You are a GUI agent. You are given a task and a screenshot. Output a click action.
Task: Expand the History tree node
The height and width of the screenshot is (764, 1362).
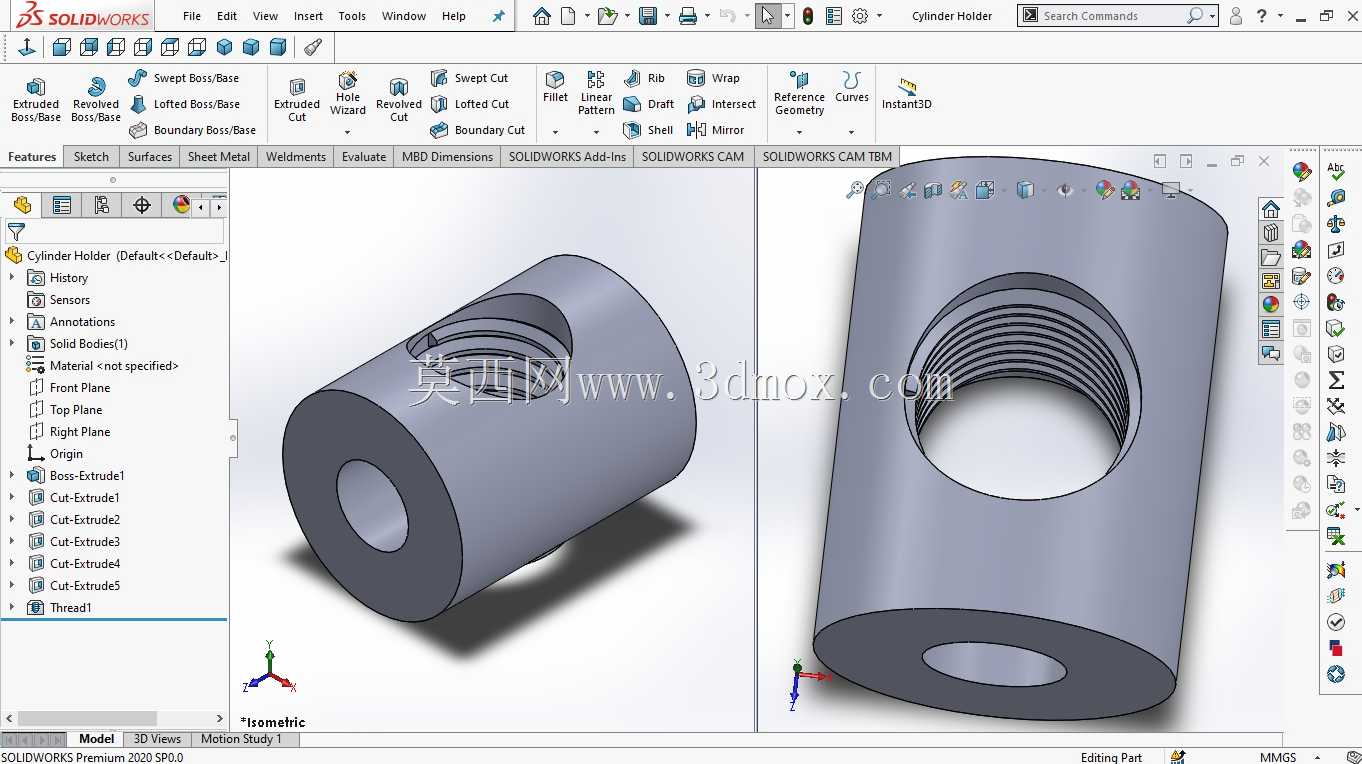point(12,278)
